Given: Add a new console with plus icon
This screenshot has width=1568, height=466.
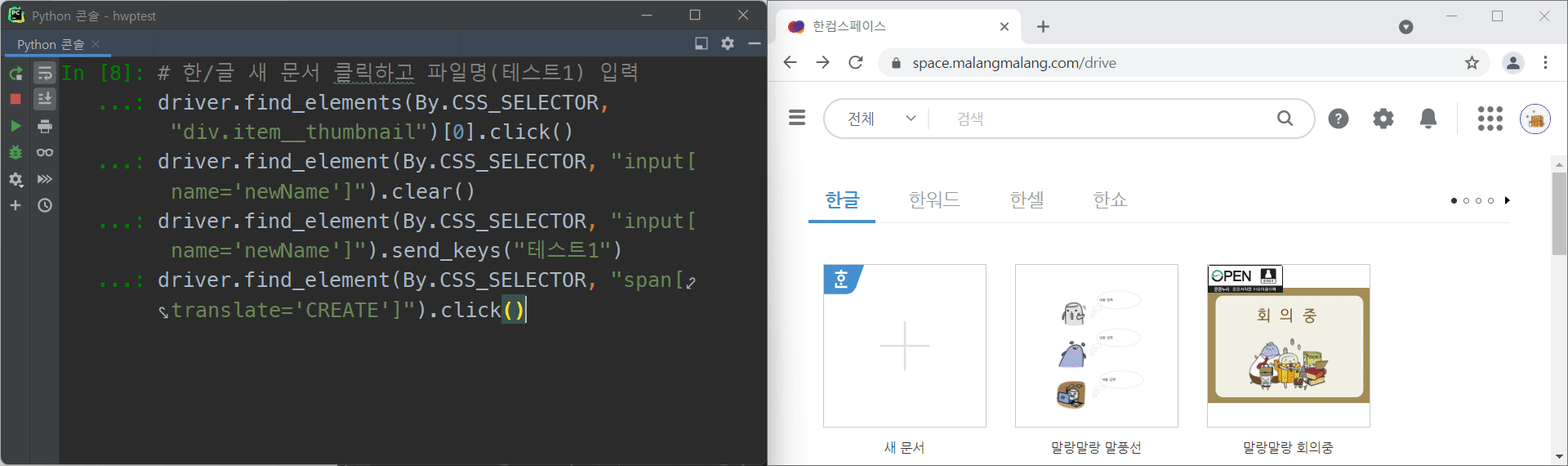Looking at the screenshot, I should pos(16,205).
